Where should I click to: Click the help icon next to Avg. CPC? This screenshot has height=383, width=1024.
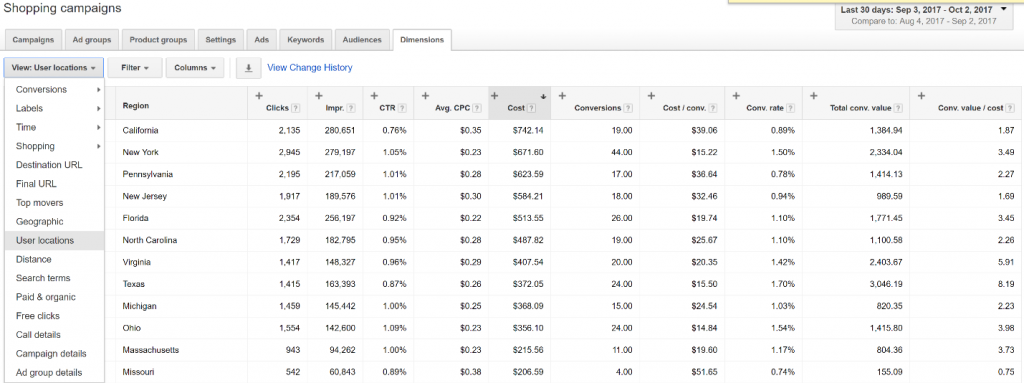coord(477,108)
